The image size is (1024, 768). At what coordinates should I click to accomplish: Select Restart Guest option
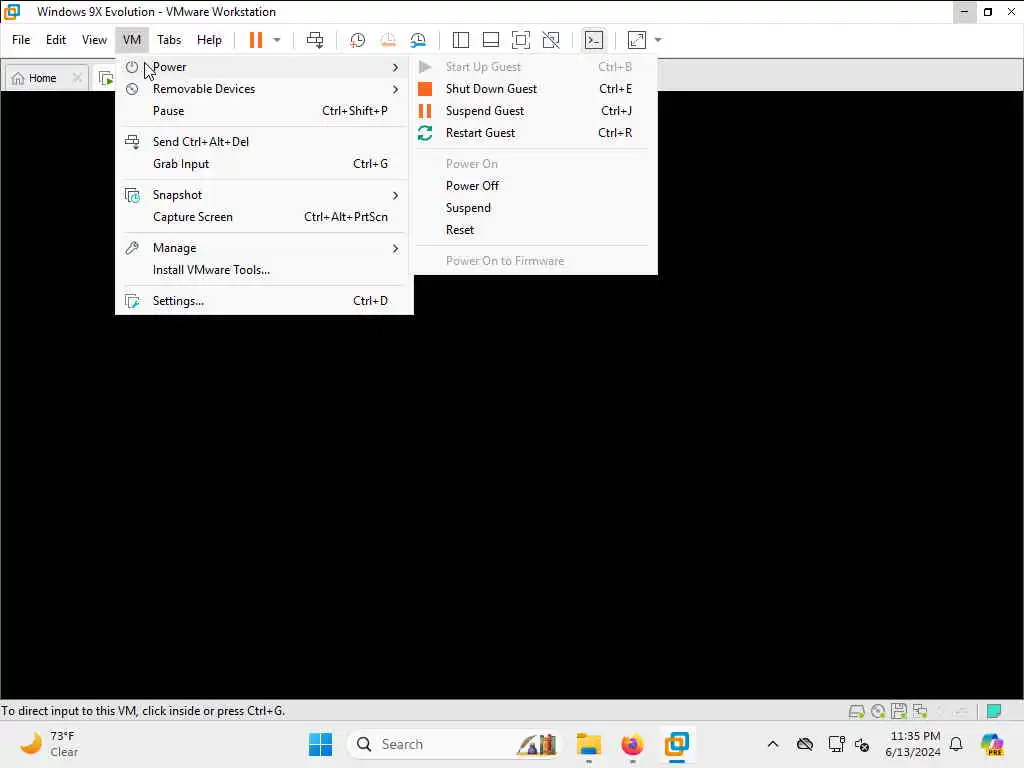point(534,133)
